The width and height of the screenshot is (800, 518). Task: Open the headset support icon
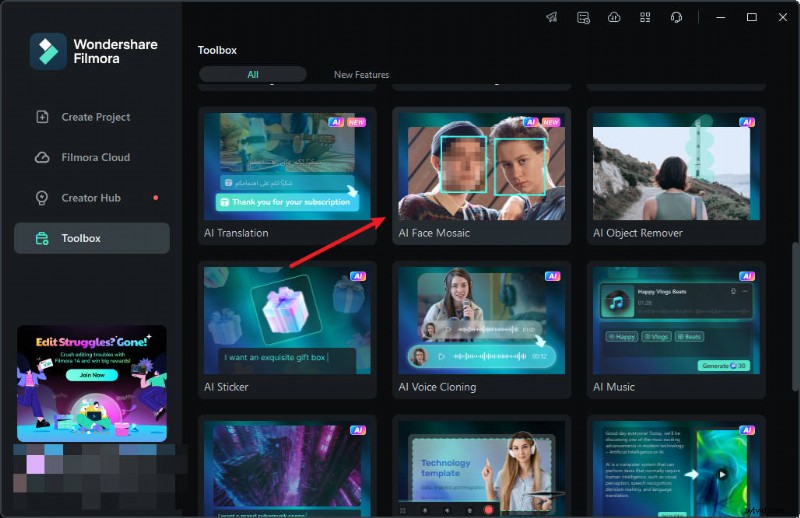pos(676,17)
